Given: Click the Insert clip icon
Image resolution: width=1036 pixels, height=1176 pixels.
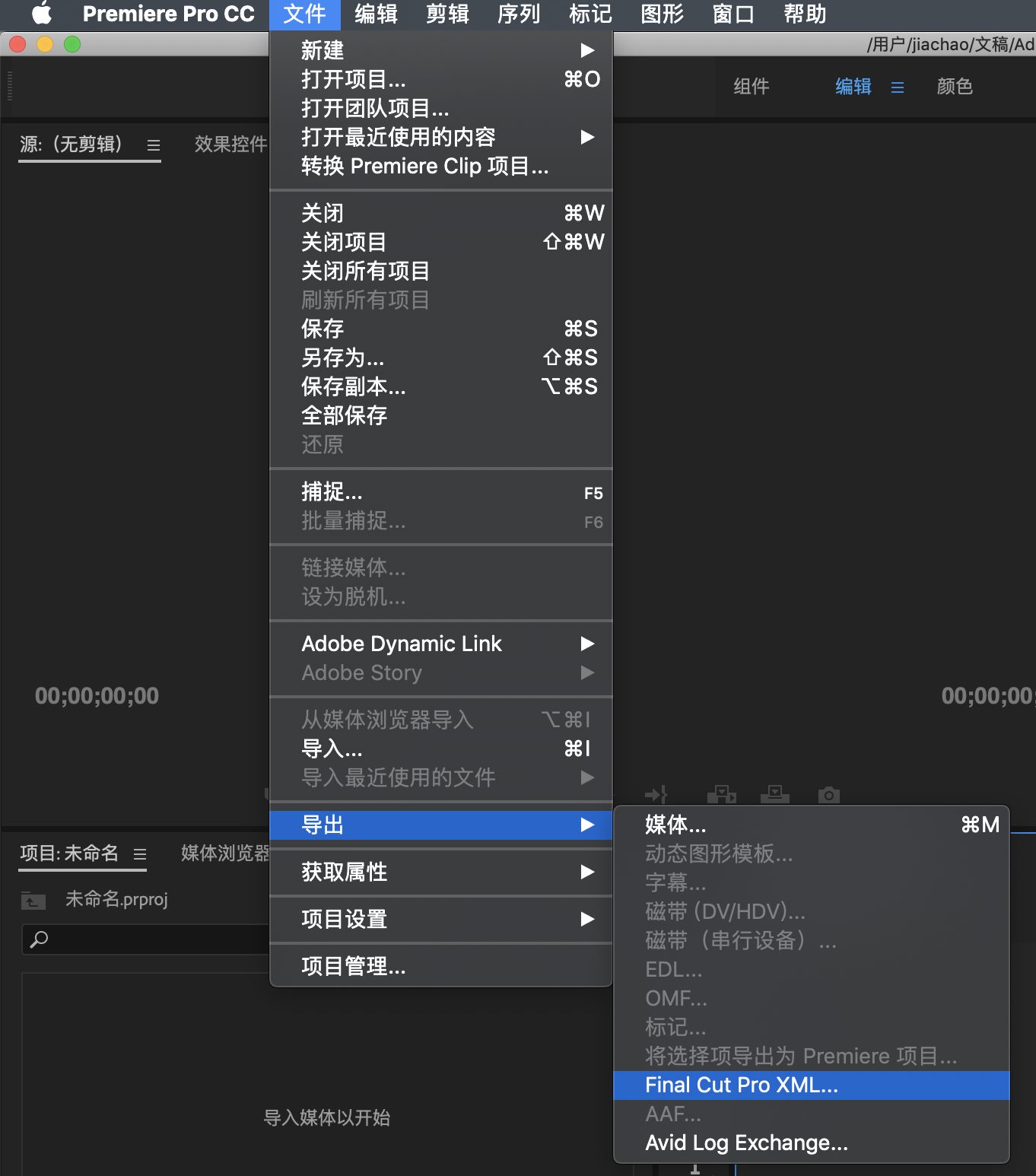Looking at the screenshot, I should [x=721, y=795].
